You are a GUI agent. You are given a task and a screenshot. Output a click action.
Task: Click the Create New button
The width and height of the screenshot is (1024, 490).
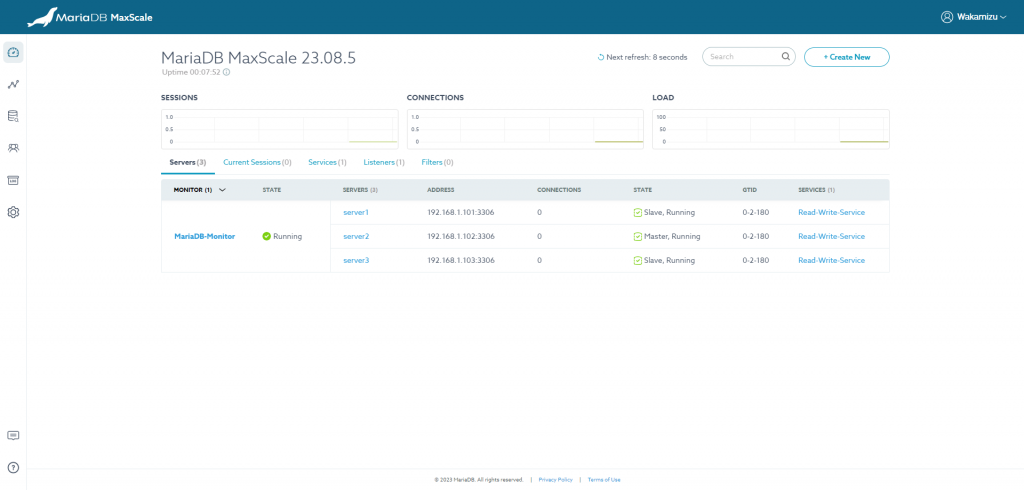tap(846, 57)
